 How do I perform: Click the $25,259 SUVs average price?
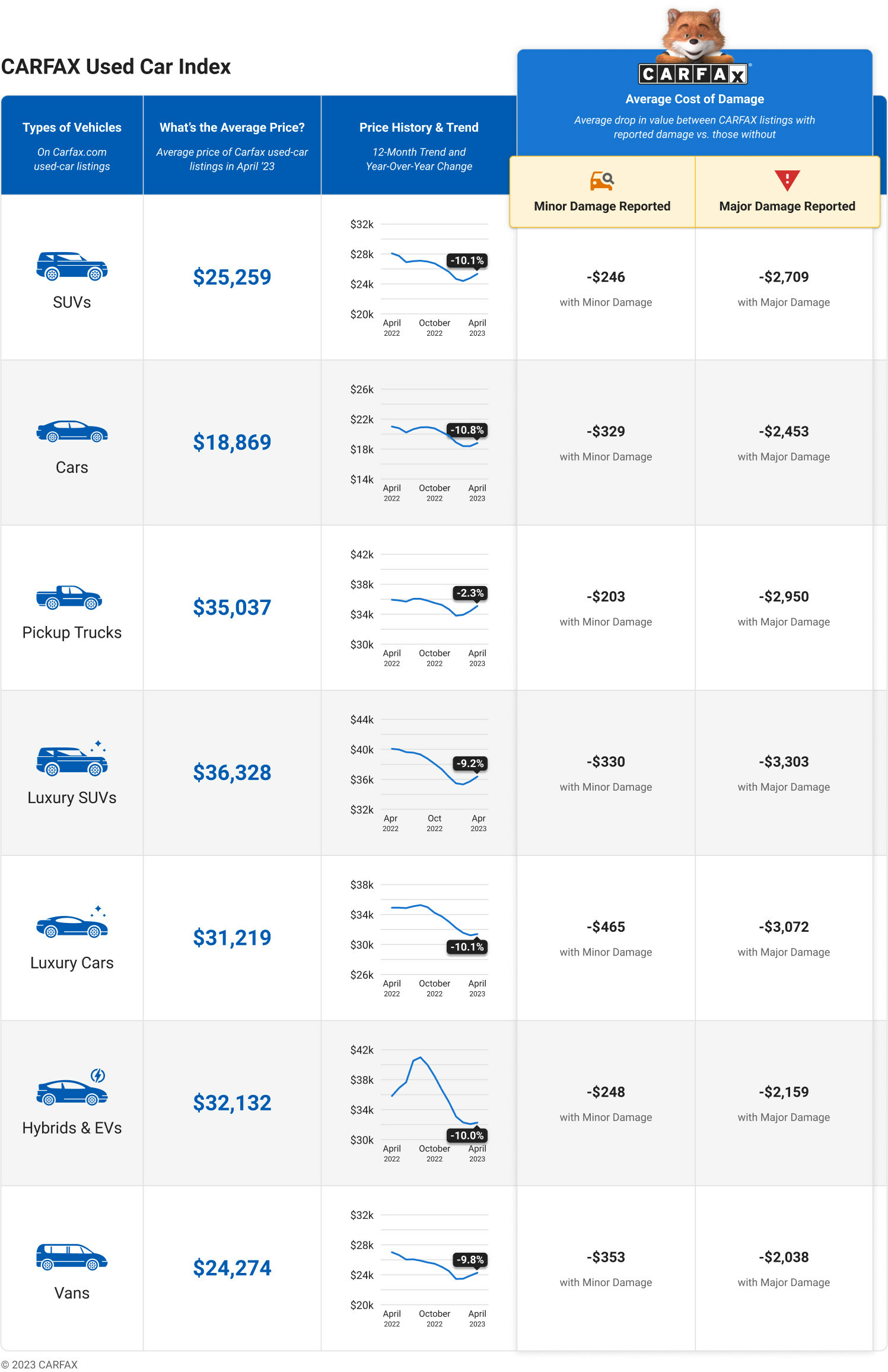pos(232,277)
